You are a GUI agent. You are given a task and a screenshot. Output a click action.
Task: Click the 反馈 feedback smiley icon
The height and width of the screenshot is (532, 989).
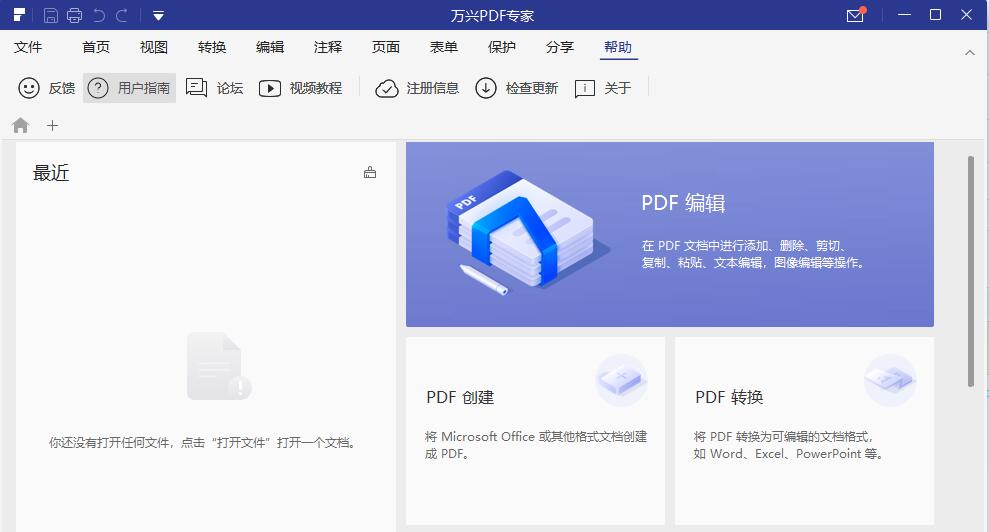(x=29, y=88)
